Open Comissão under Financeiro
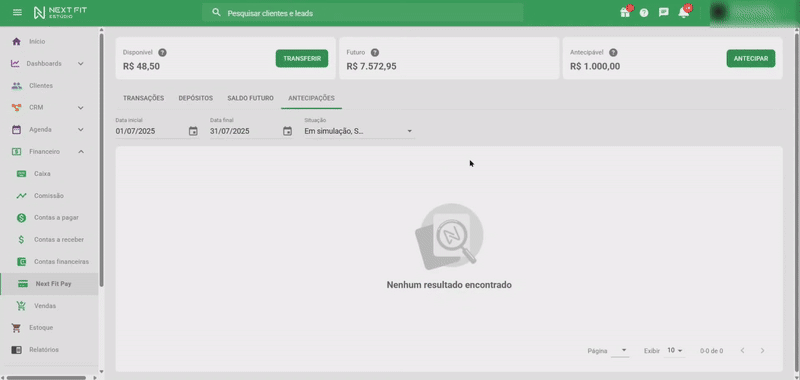The height and width of the screenshot is (380, 800). click(x=49, y=196)
